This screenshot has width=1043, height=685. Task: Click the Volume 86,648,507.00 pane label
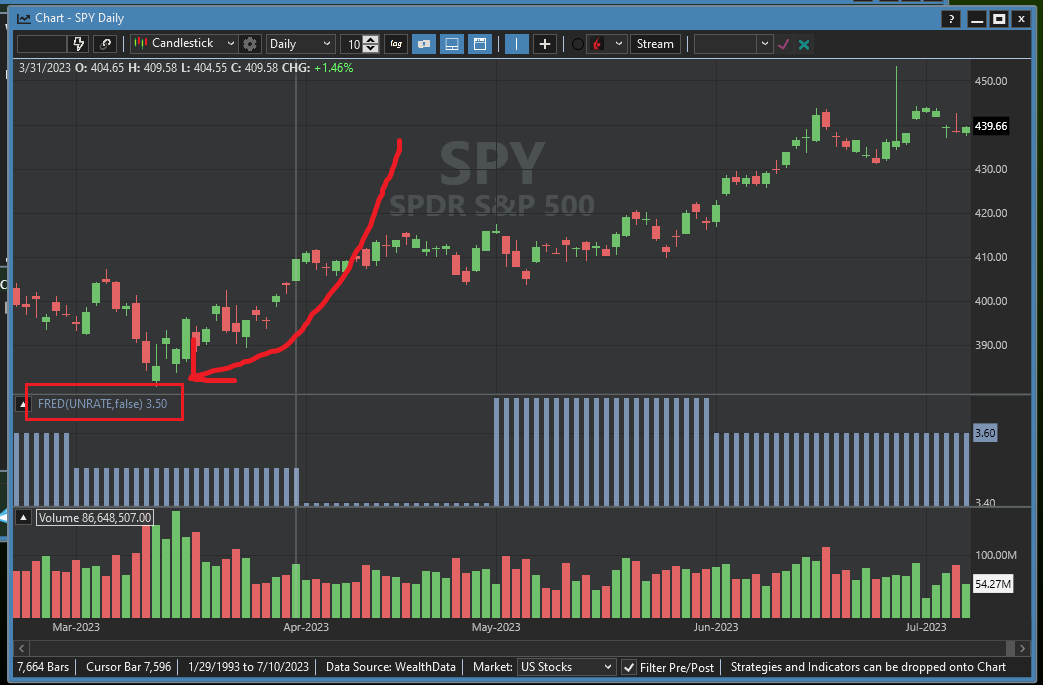pos(95,517)
